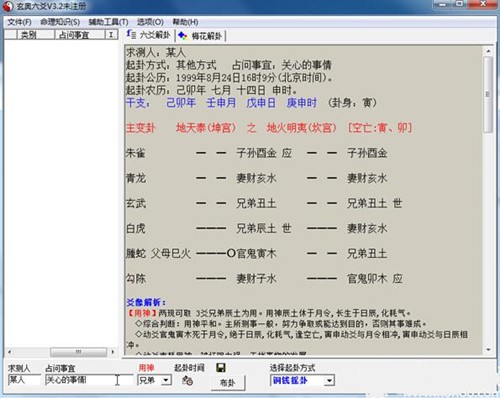Click the app logo in title bar
The width and height of the screenshot is (500, 398).
click(8, 6)
